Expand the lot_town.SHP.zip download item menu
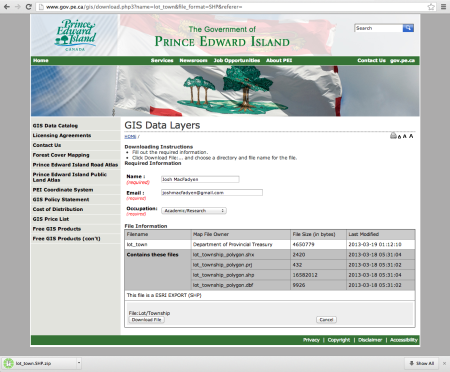This screenshot has width=450, height=372. point(79,363)
